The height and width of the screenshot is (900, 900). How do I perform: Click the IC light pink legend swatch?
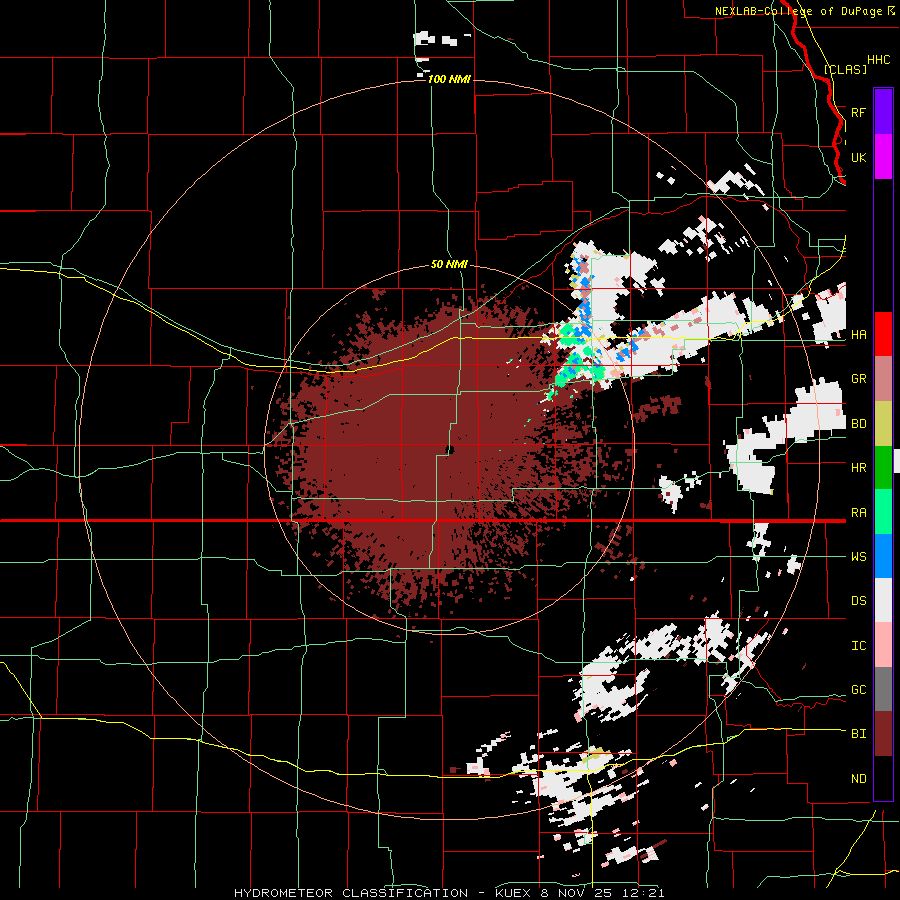tap(883, 645)
